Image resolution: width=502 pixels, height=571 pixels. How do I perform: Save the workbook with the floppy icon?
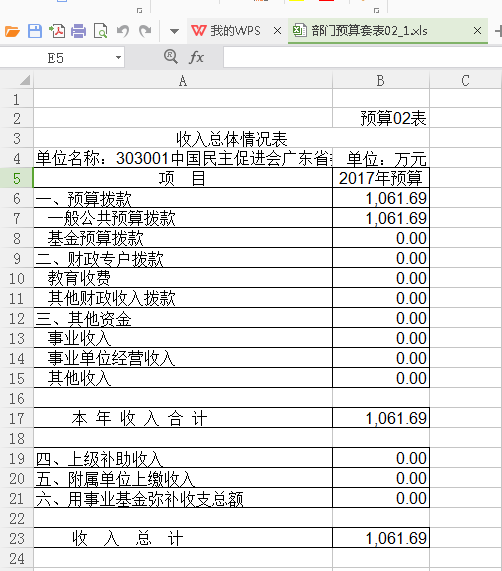35,31
